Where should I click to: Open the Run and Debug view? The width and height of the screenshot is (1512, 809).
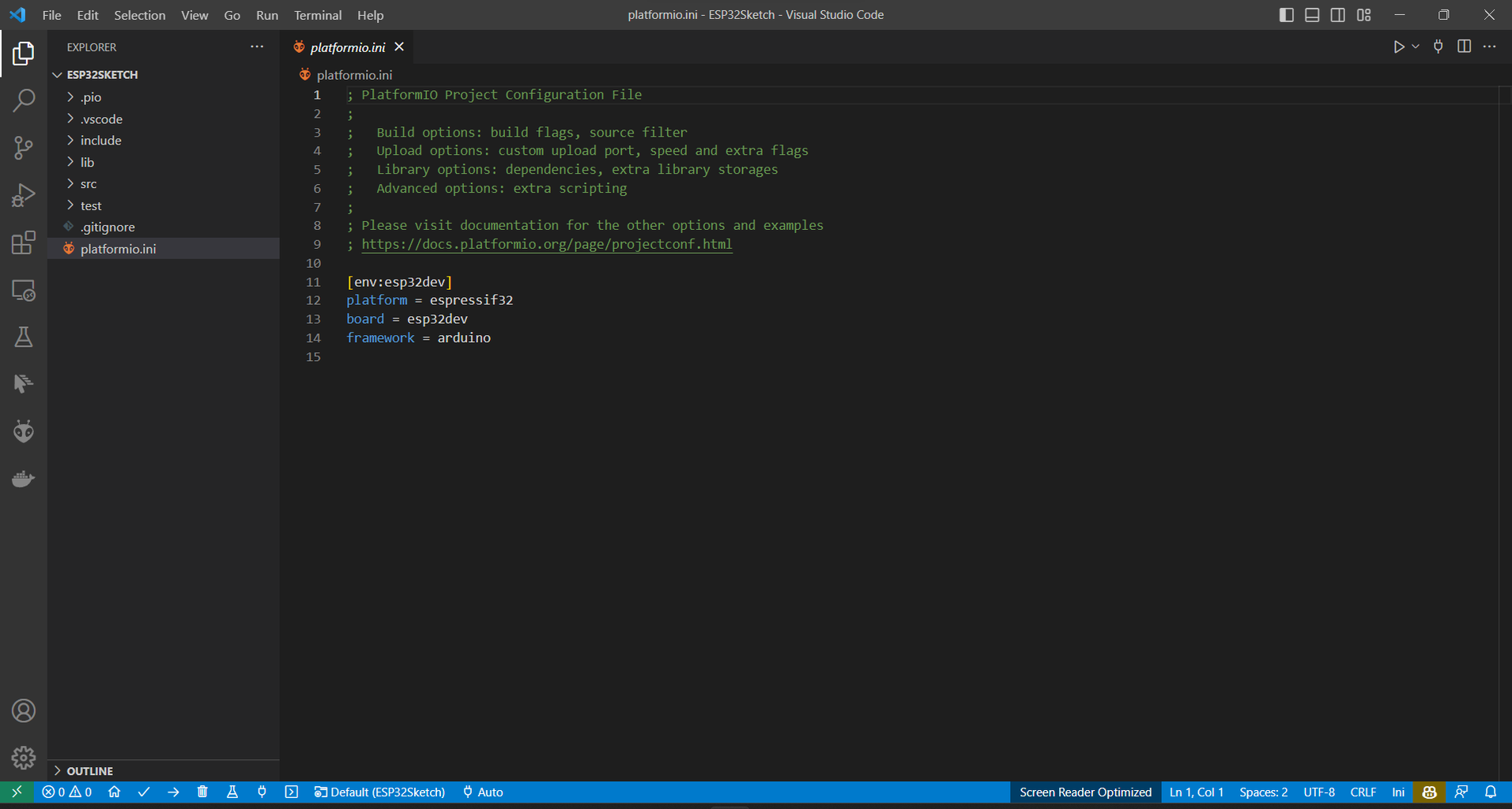tap(24, 195)
